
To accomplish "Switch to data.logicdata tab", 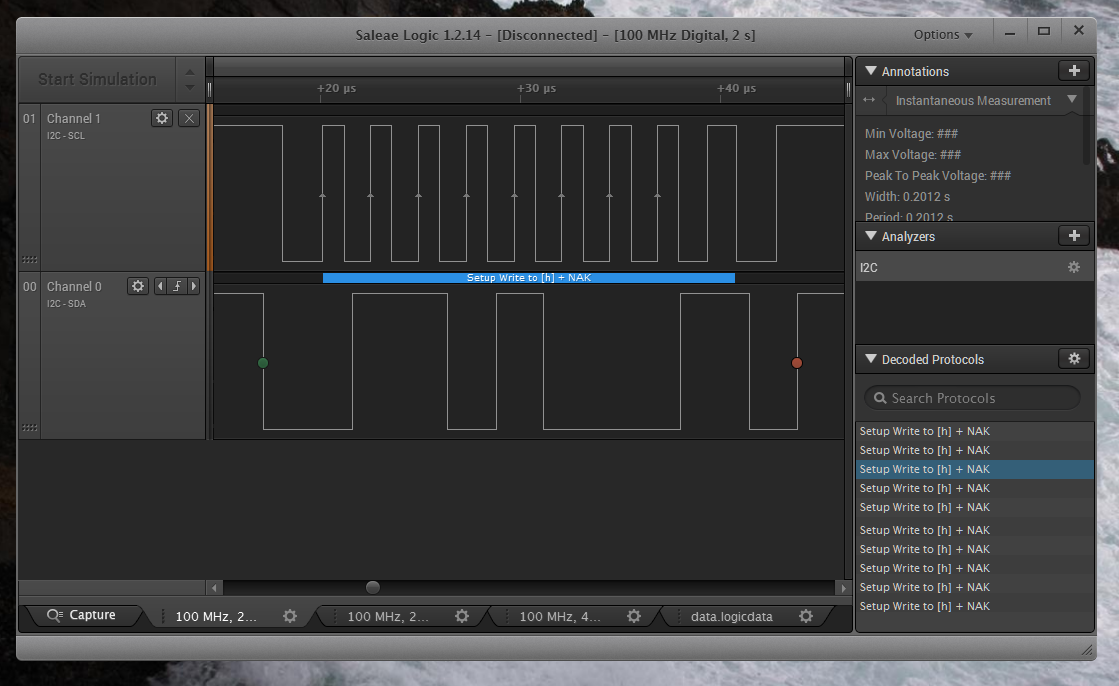I will click(731, 616).
